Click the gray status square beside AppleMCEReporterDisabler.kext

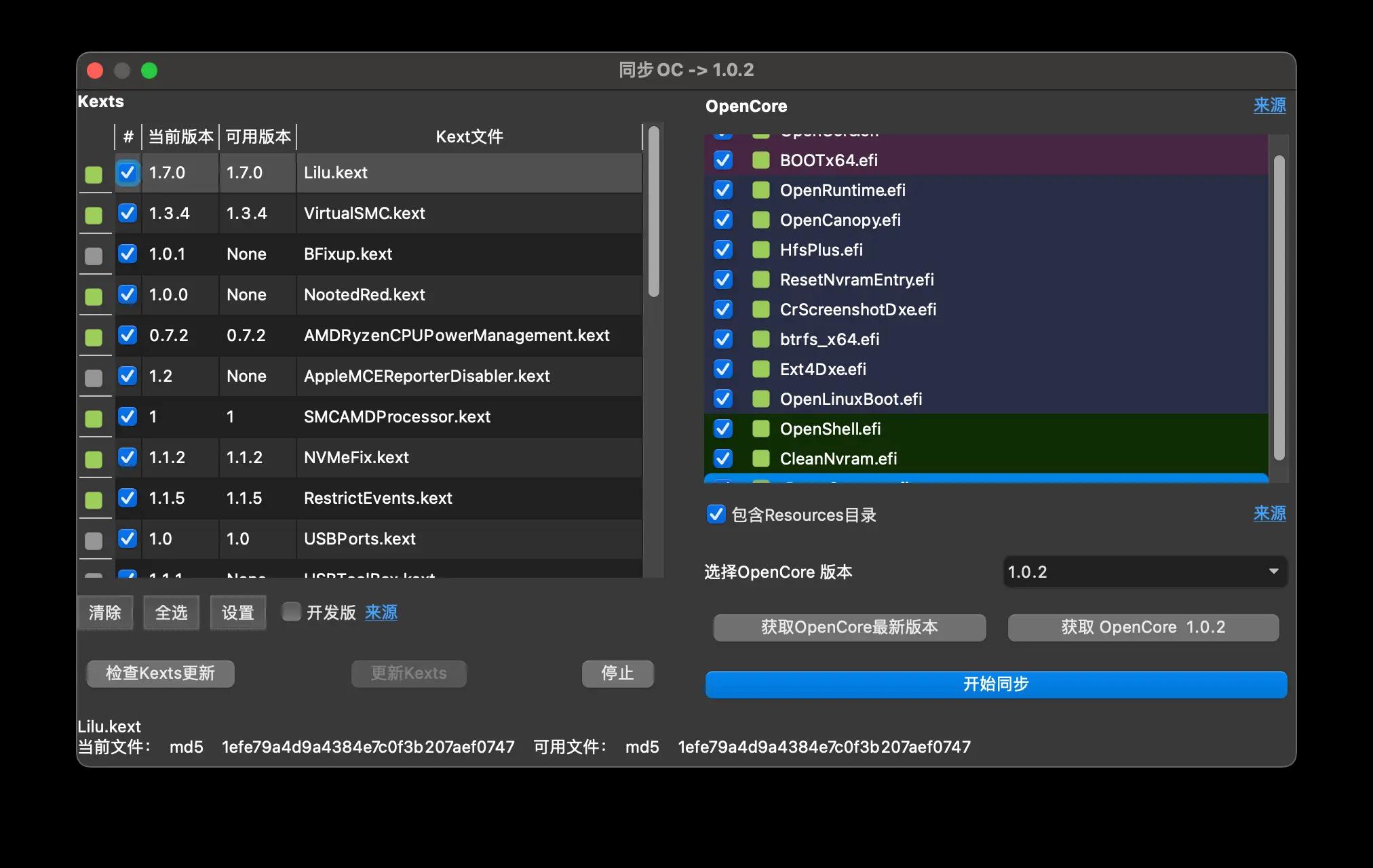[94, 378]
